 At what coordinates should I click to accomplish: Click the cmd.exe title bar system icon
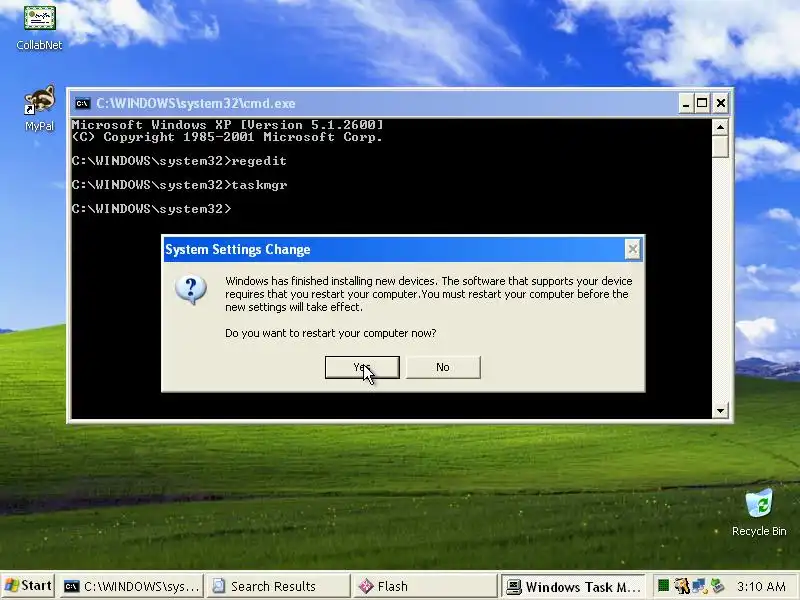click(82, 104)
